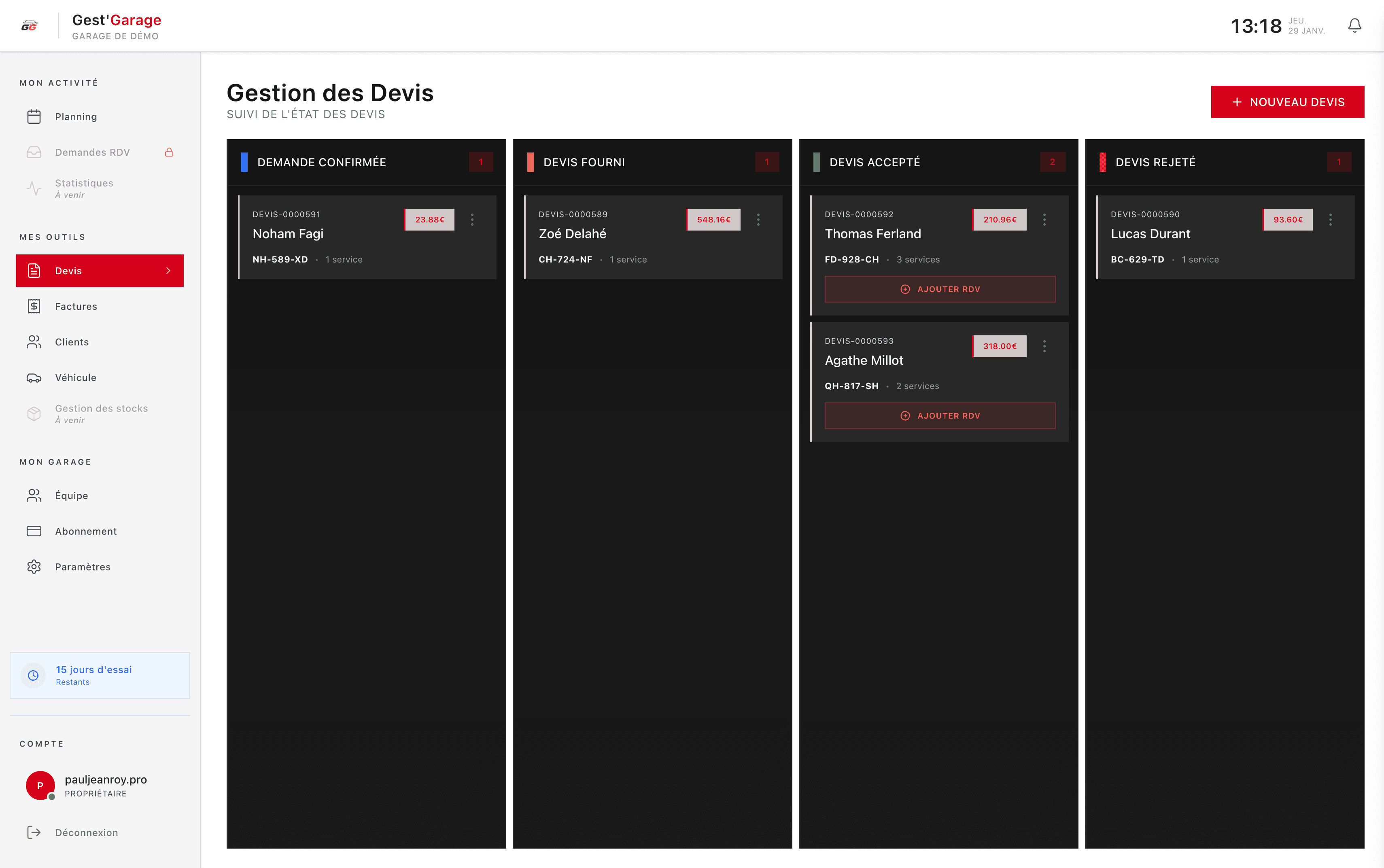
Task: Click the Gestion des stocks box icon
Action: tap(34, 413)
